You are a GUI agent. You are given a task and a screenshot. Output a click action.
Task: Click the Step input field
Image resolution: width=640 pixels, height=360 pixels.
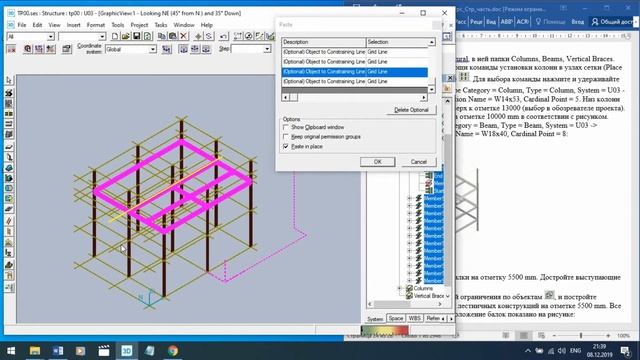click(247, 49)
